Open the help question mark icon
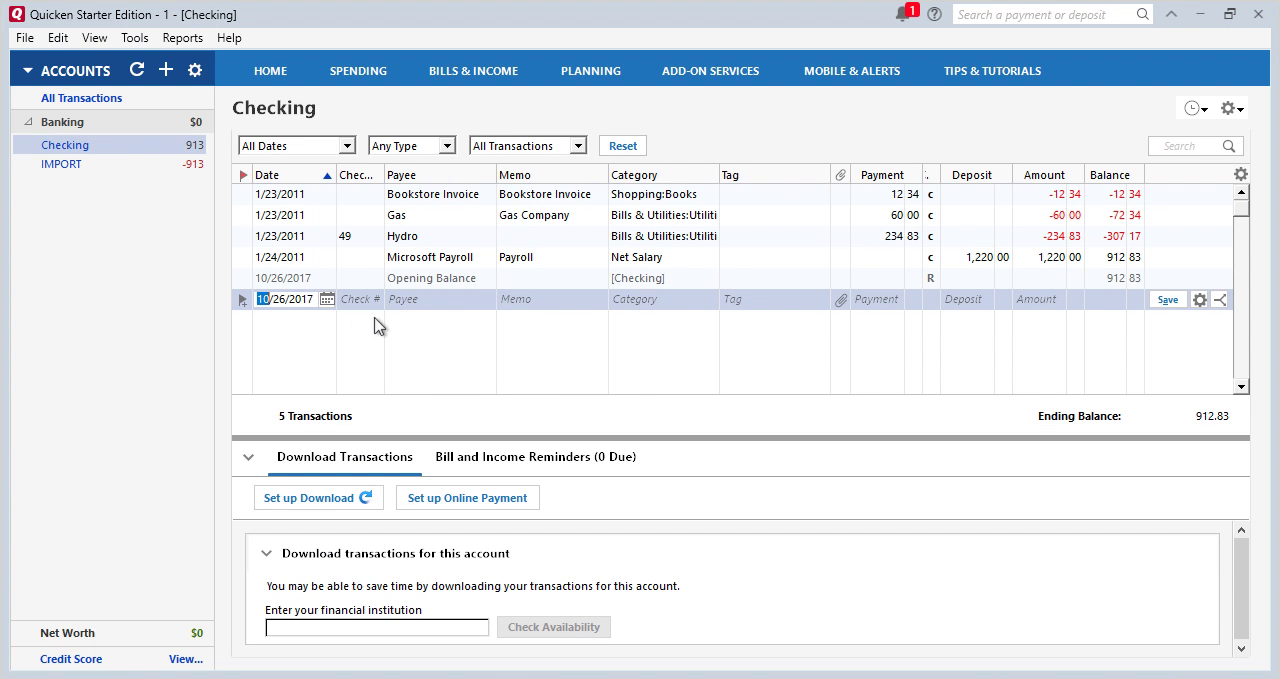This screenshot has width=1280, height=679. point(934,14)
